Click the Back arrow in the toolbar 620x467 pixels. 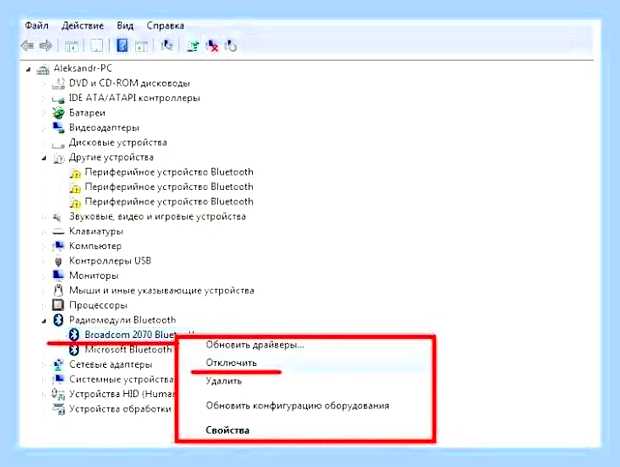click(27, 46)
